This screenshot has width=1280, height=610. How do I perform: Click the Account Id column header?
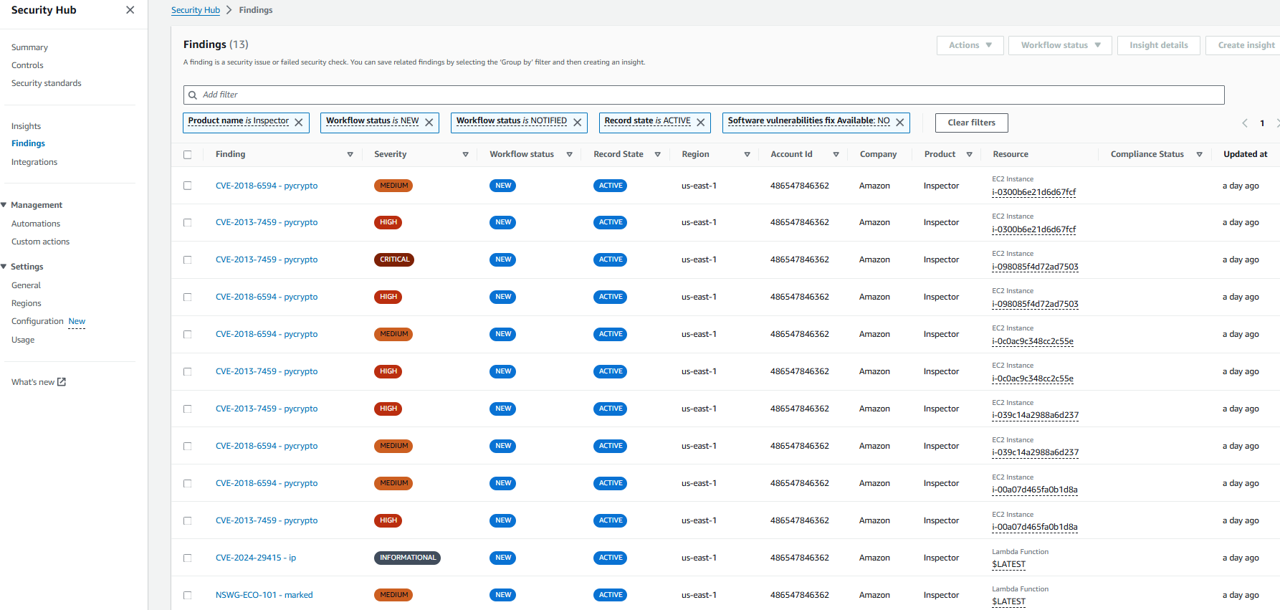click(791, 155)
